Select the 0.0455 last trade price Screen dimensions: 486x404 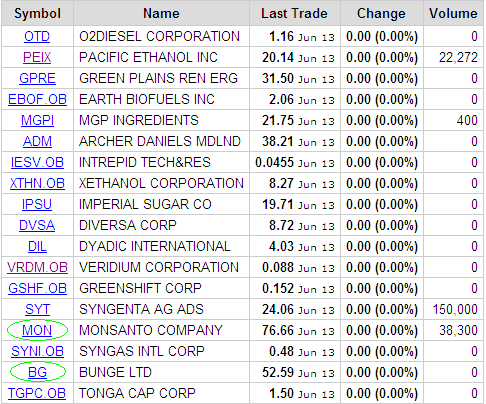coord(274,162)
